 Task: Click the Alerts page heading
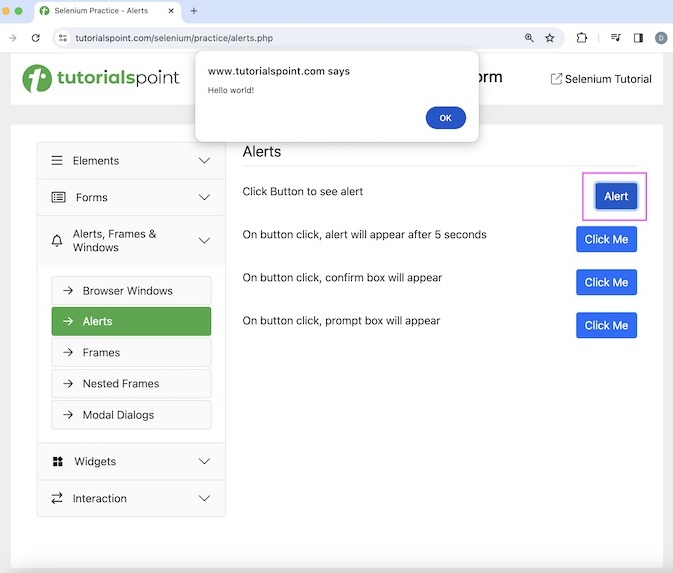[x=261, y=152]
